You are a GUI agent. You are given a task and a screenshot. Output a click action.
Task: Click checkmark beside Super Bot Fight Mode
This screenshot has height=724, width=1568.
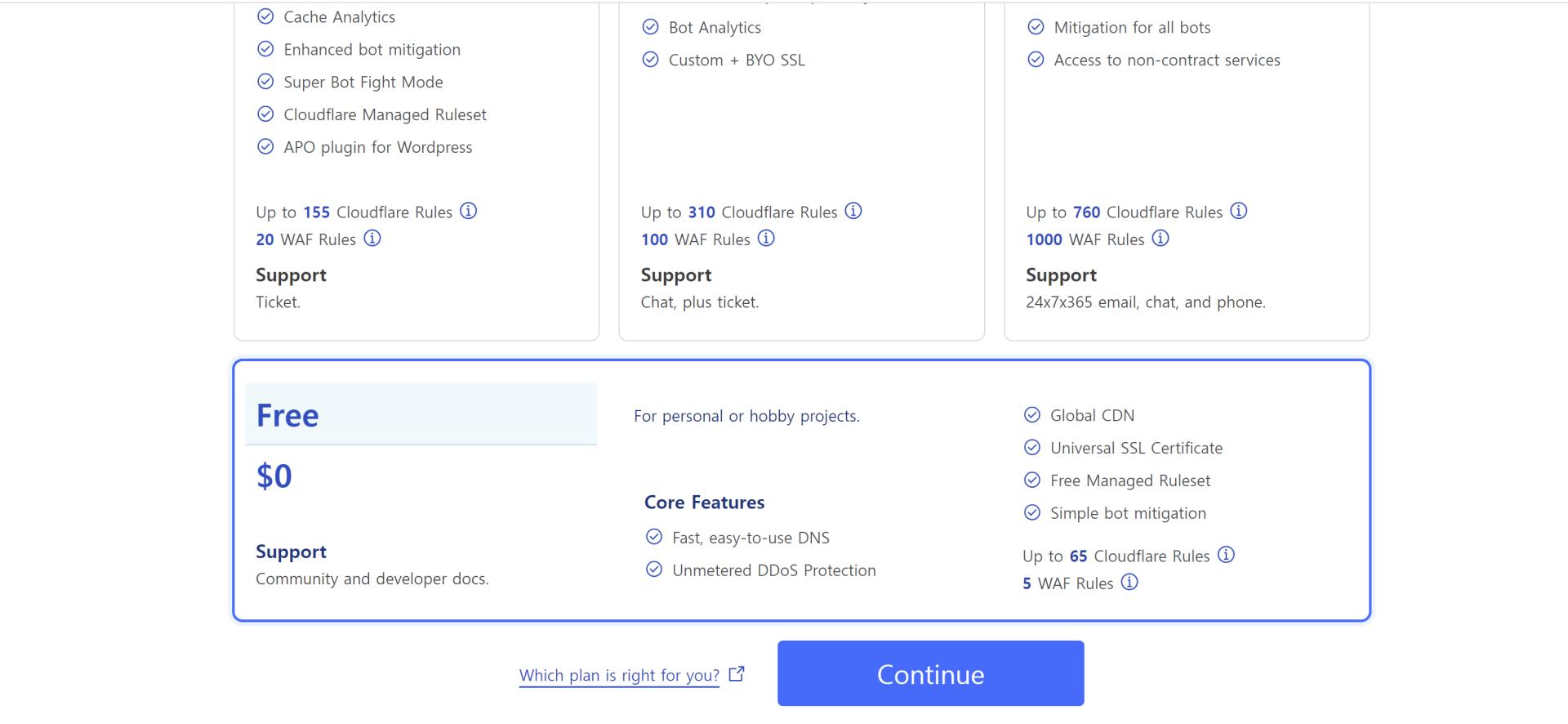tap(265, 82)
